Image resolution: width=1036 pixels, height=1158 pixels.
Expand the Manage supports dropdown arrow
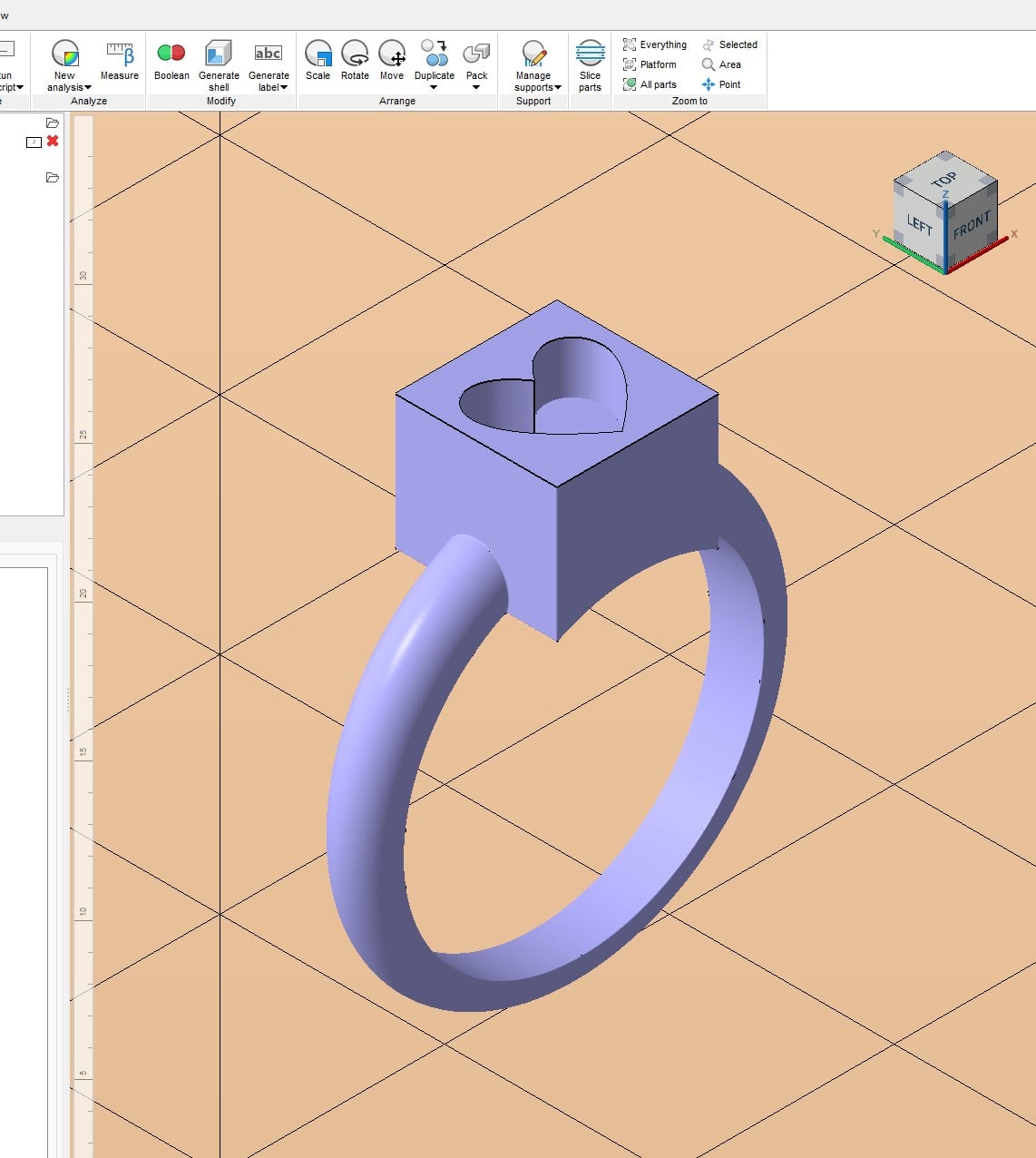pos(558,88)
